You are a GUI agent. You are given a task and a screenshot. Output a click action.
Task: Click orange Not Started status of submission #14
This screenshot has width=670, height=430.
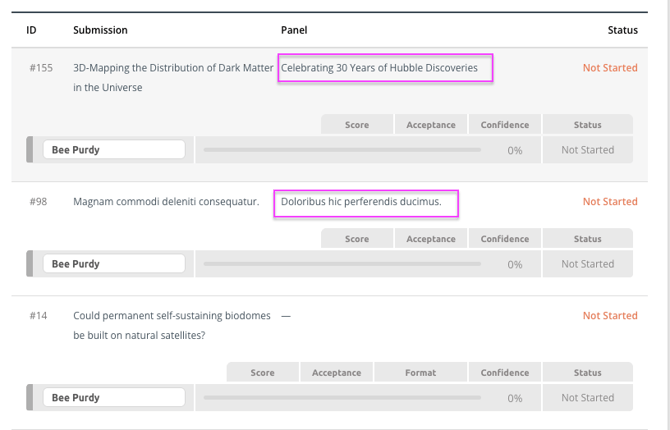point(610,316)
